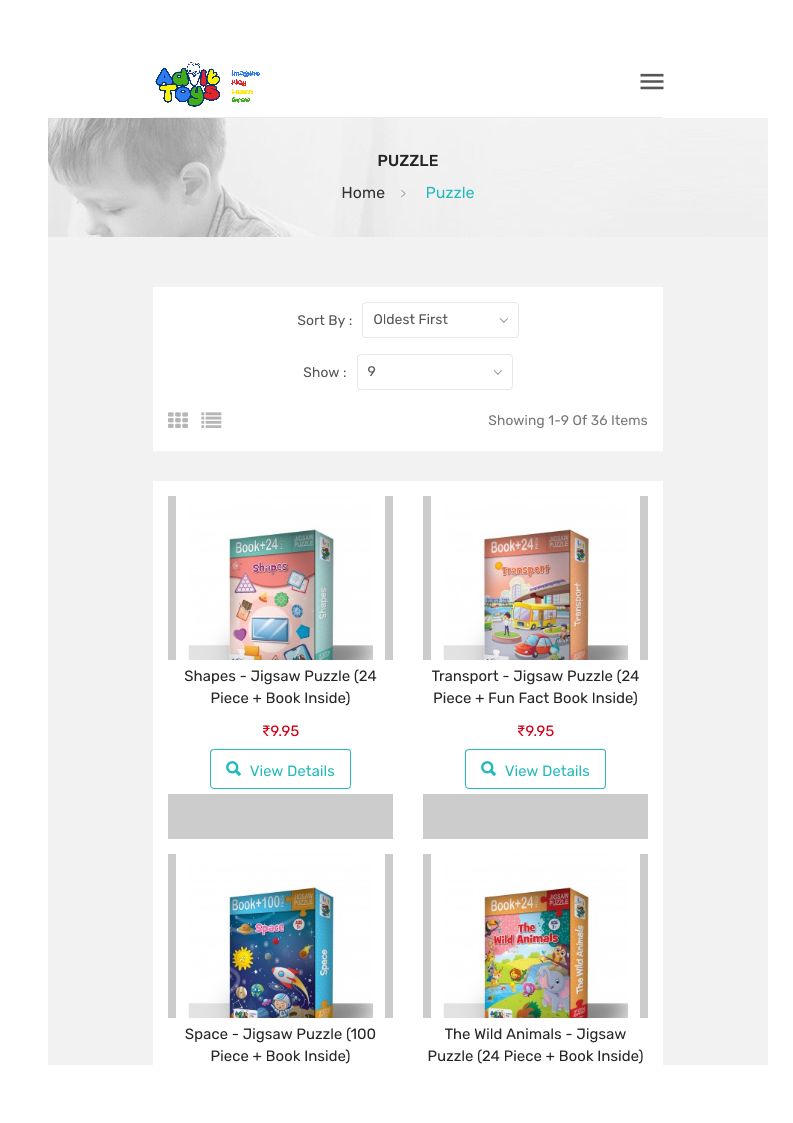Click the Puzzle breadcrumb link

coord(449,193)
